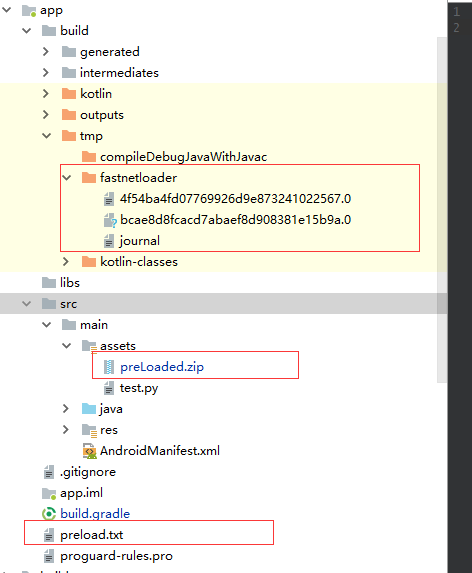Click the blue java folder icon
Screen dimensions: 472x573
[89, 409]
